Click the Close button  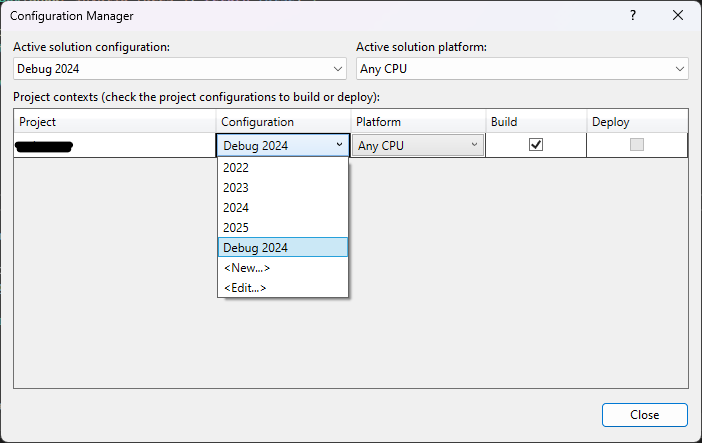645,415
